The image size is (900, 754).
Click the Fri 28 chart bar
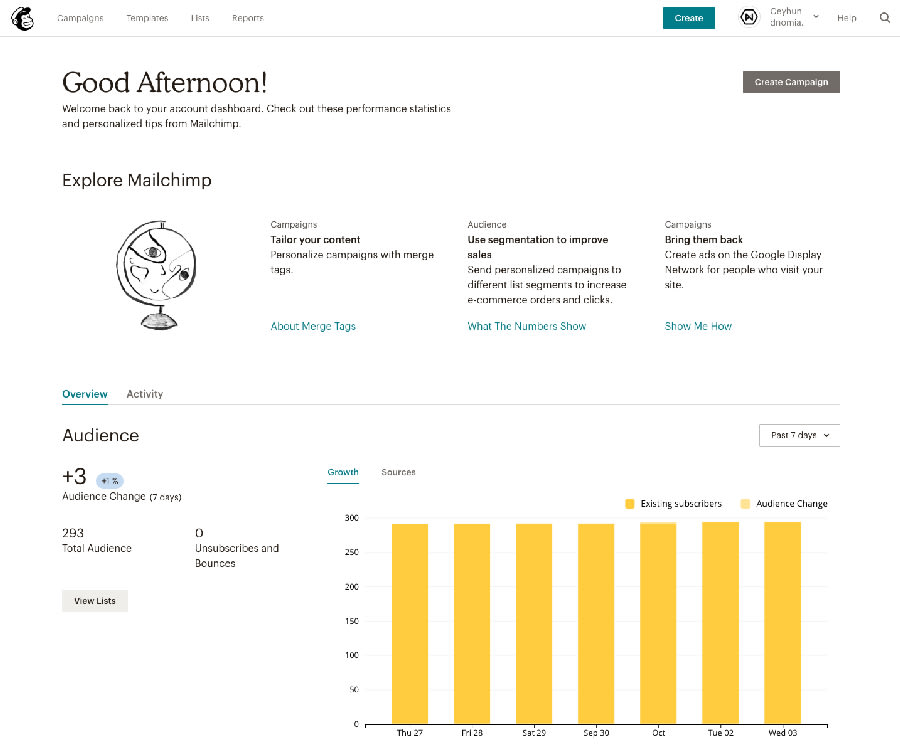coord(472,624)
